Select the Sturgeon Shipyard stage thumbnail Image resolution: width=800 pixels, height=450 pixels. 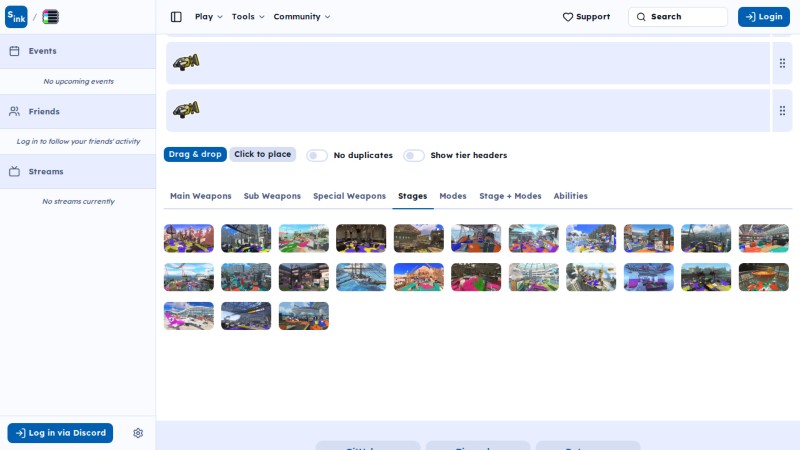706,238
